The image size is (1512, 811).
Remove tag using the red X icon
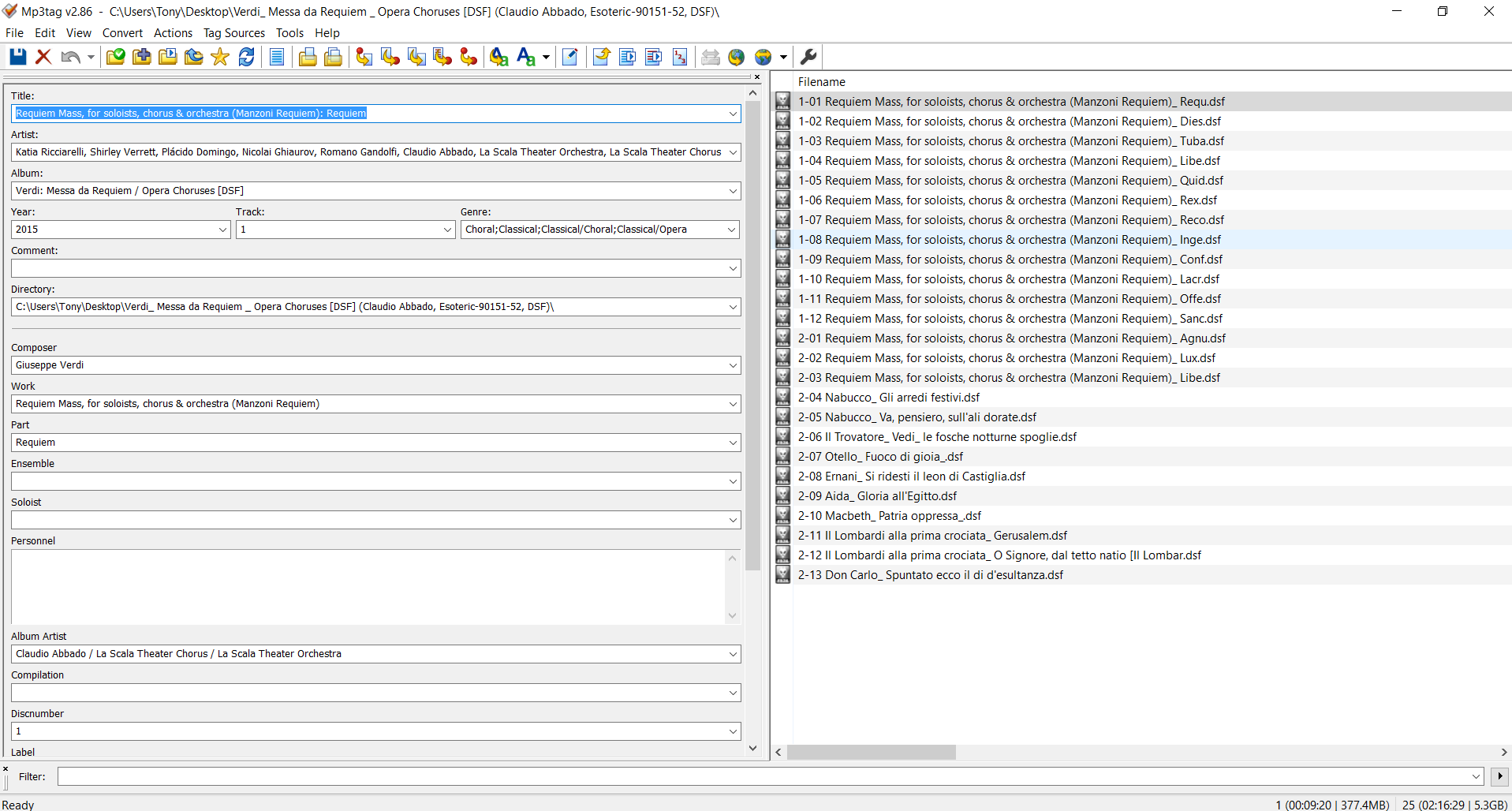(x=43, y=57)
